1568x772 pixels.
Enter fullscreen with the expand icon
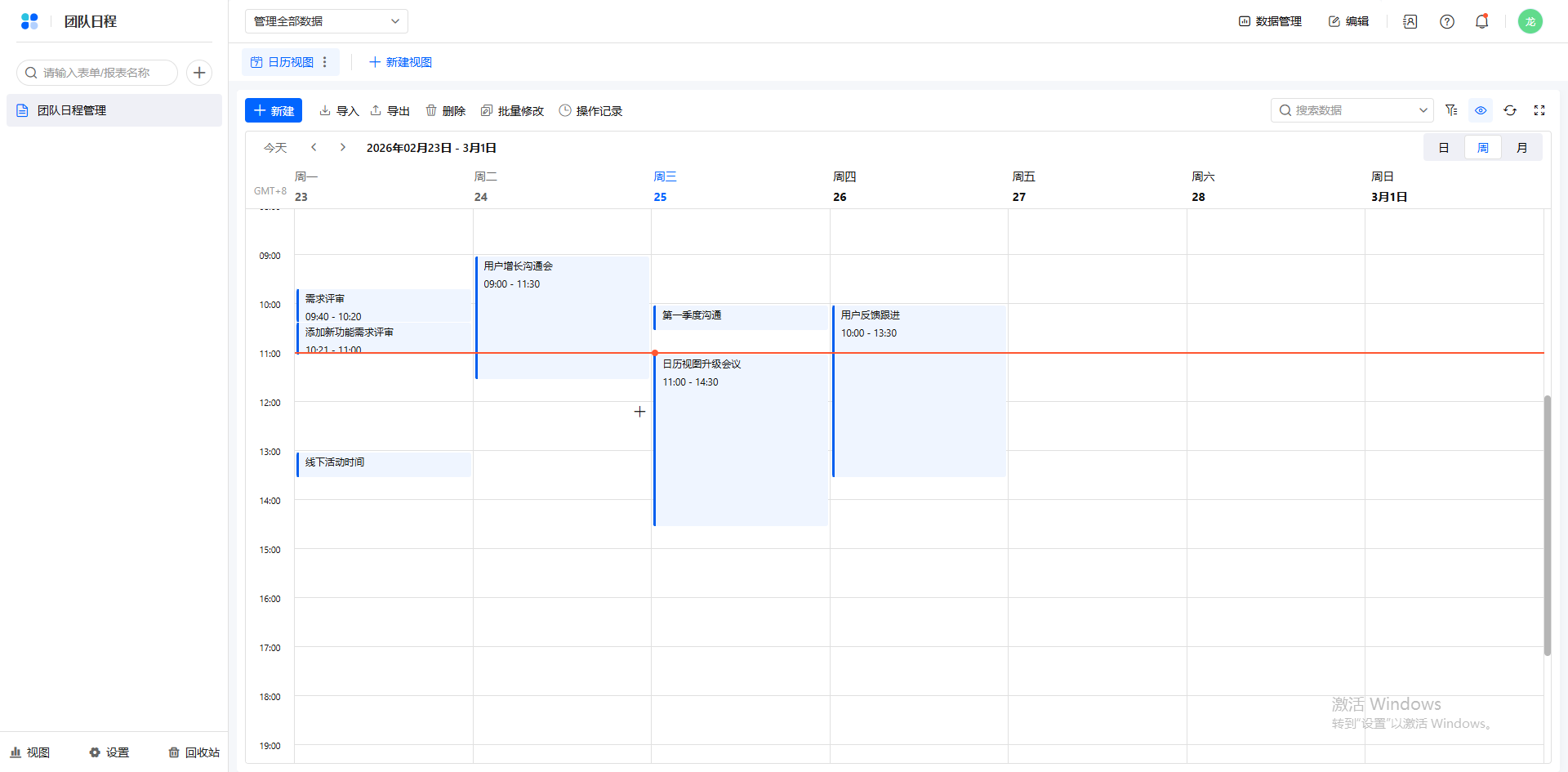tap(1539, 110)
